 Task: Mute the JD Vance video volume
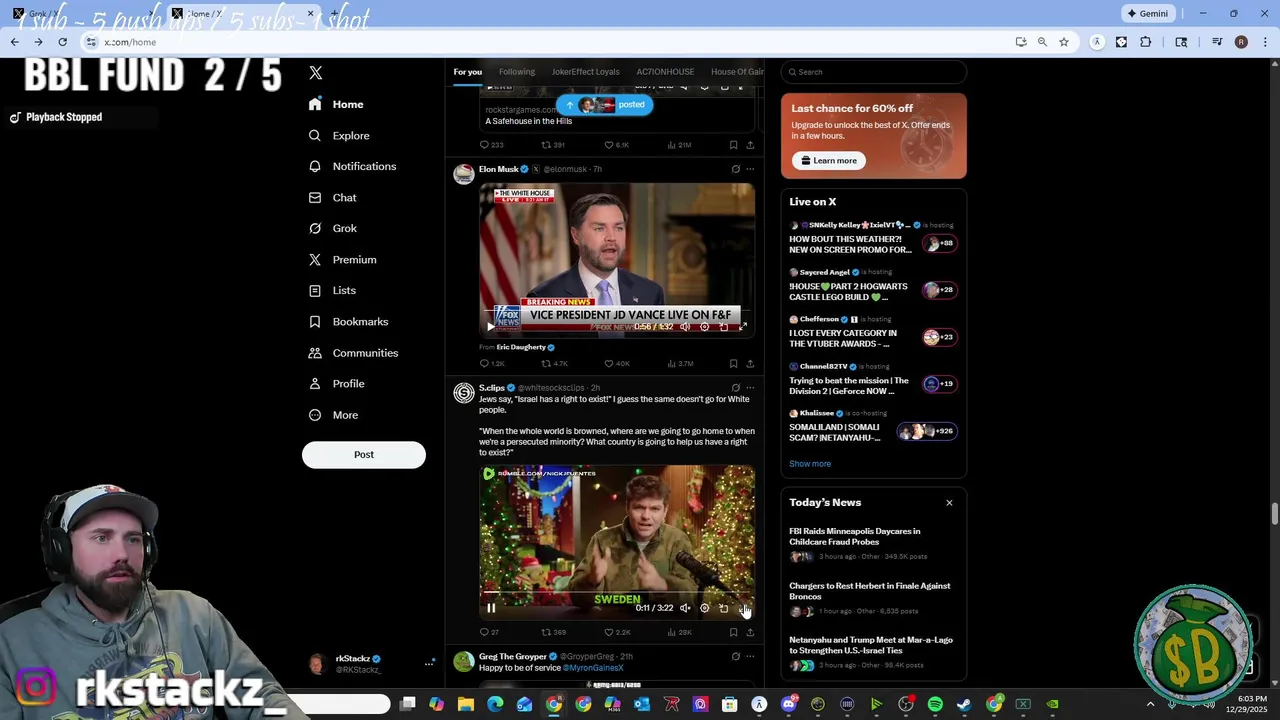pos(685,327)
